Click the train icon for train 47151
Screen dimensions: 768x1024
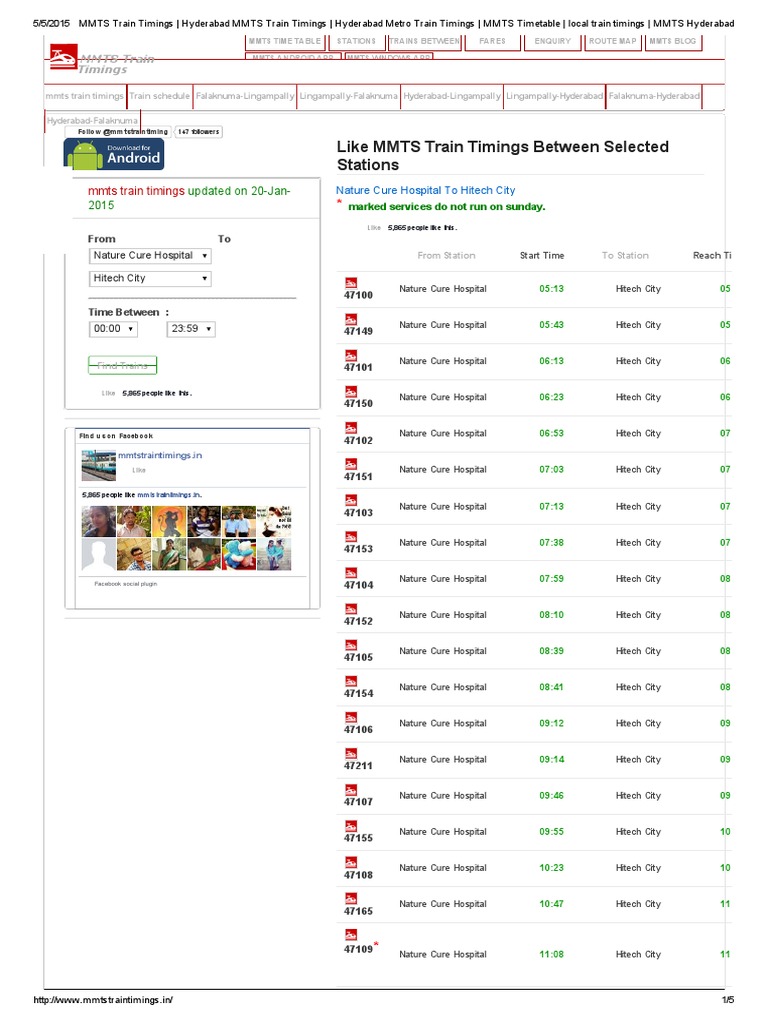[x=351, y=464]
